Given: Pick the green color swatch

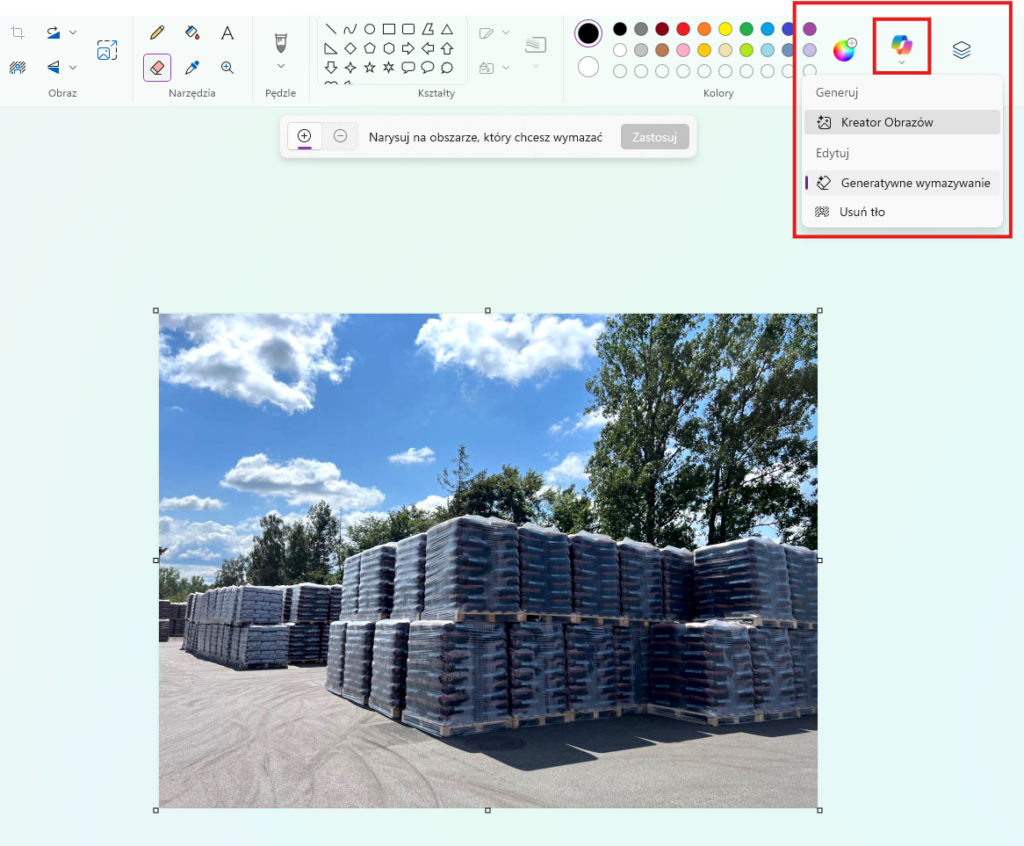Looking at the screenshot, I should coord(746,29).
